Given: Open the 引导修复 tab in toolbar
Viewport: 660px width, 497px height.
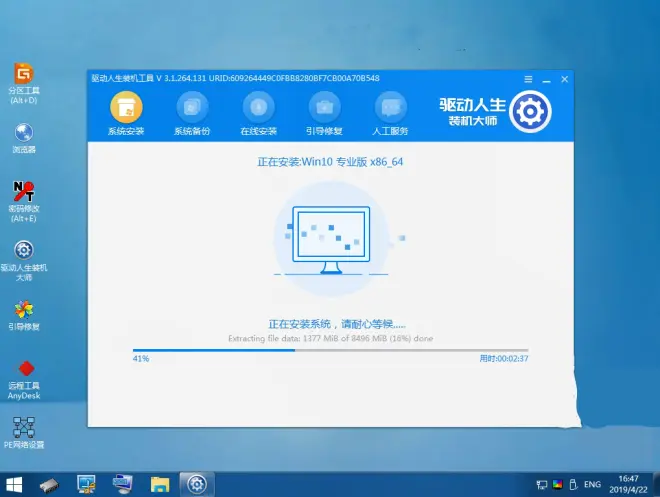Looking at the screenshot, I should 325,114.
